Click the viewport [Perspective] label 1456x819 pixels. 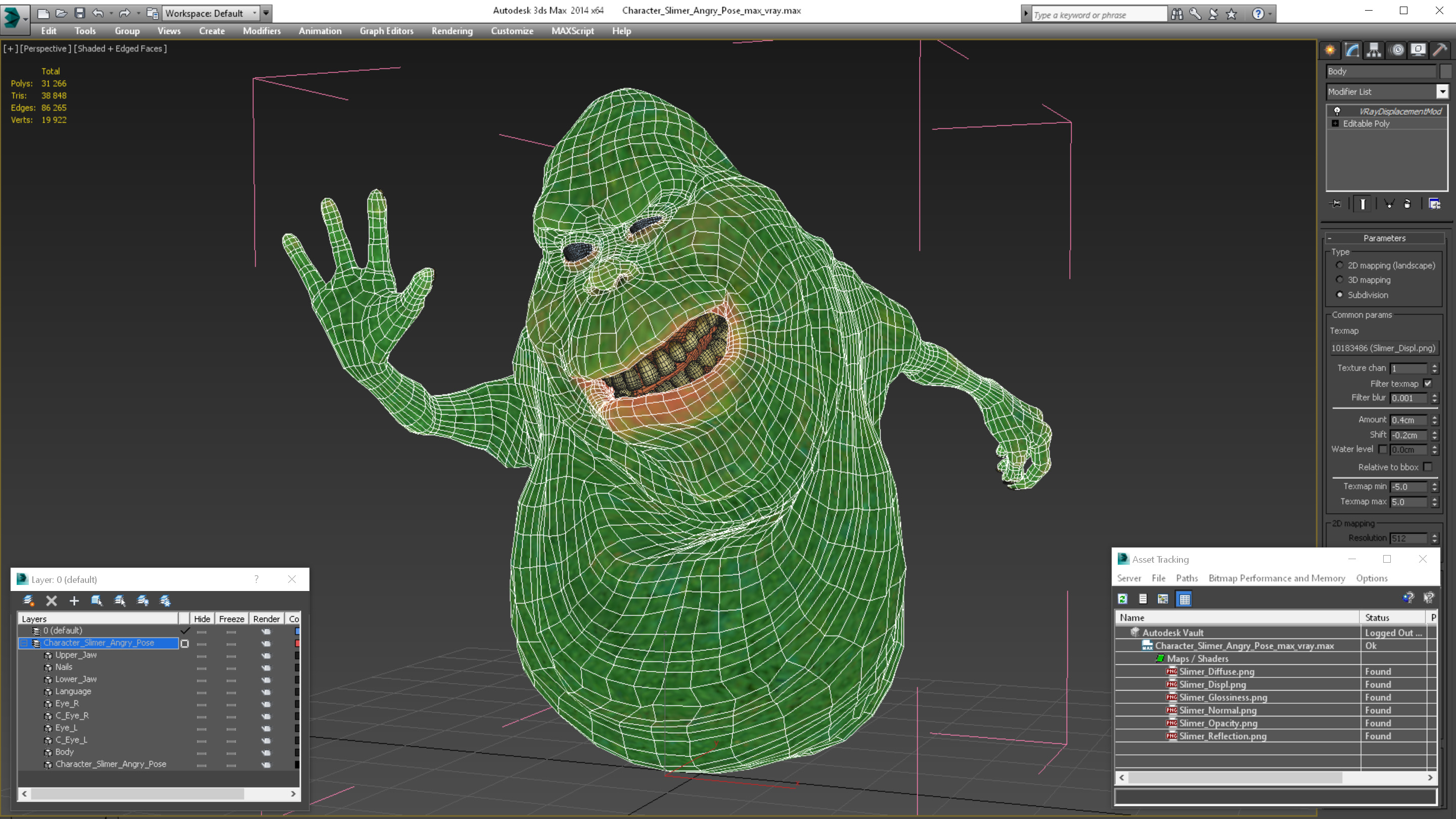pos(46,49)
